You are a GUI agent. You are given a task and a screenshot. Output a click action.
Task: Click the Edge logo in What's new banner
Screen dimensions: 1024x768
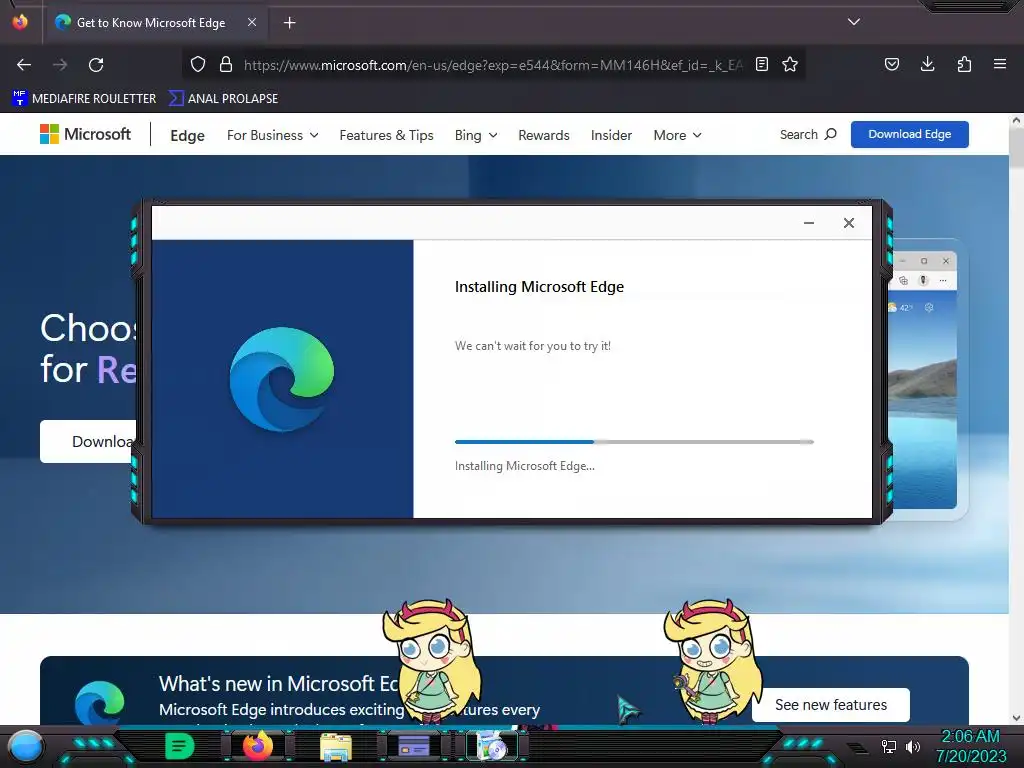99,704
